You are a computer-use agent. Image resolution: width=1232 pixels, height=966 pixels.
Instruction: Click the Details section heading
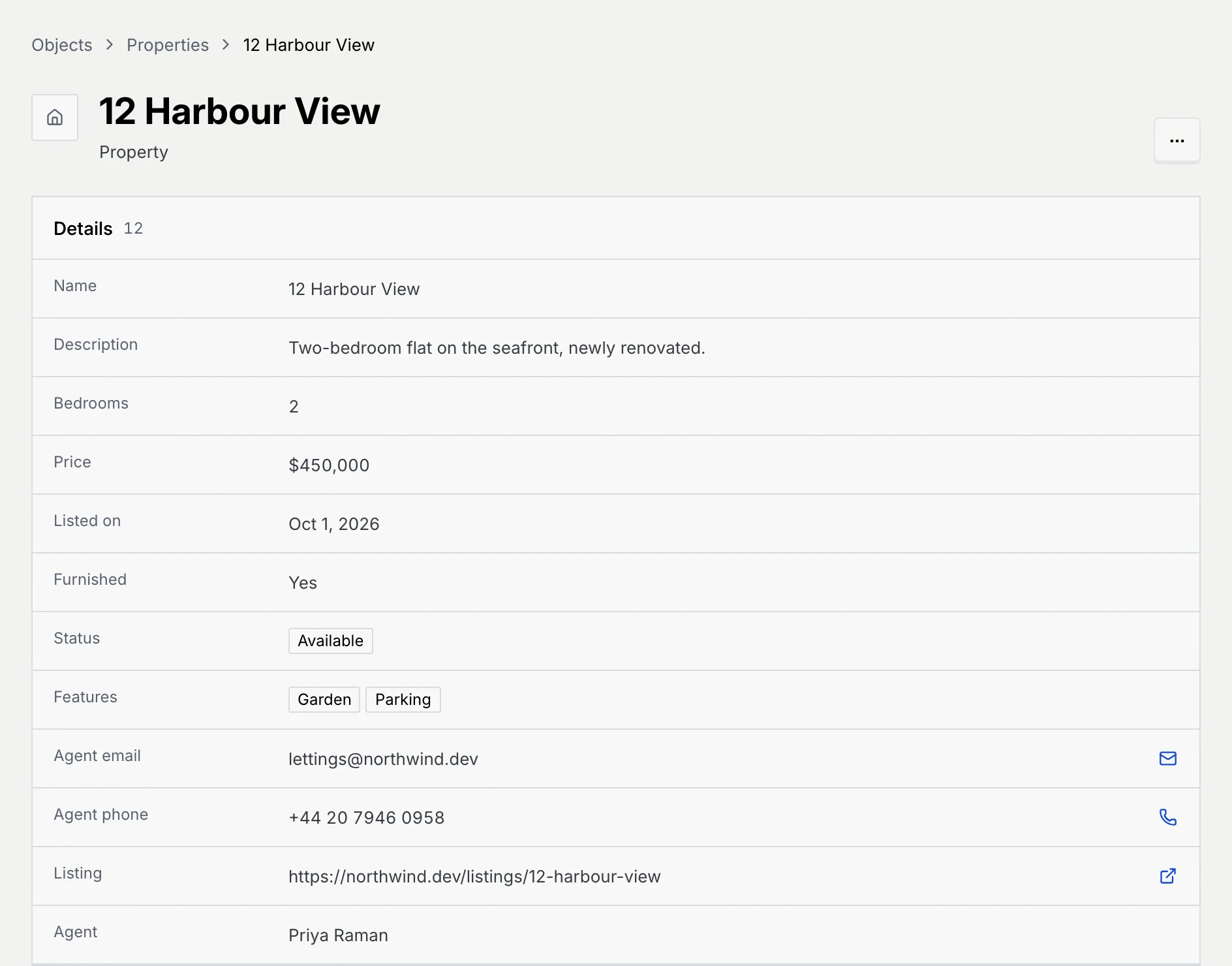[x=83, y=228]
